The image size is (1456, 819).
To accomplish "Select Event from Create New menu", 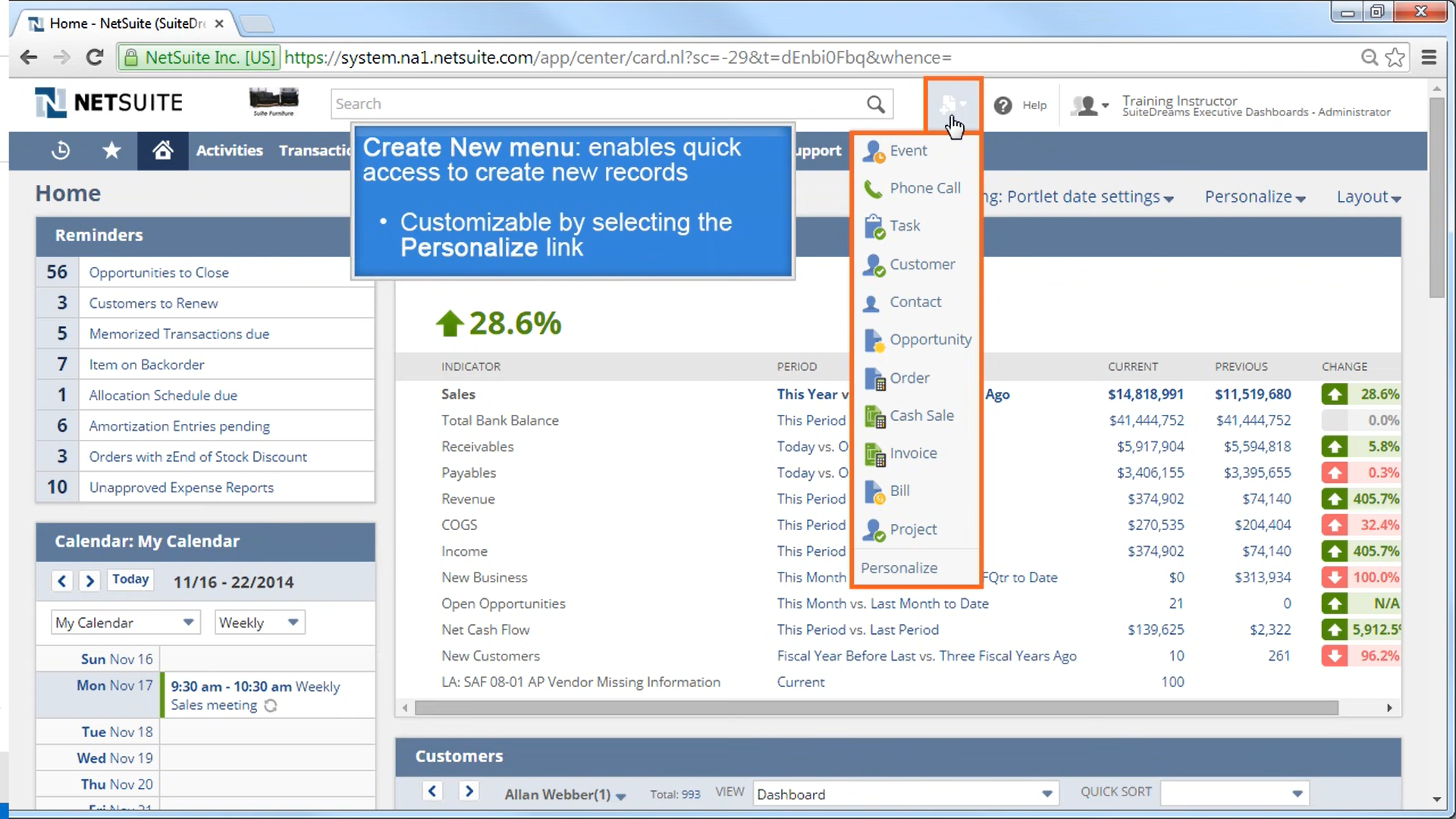I will 916,150.
